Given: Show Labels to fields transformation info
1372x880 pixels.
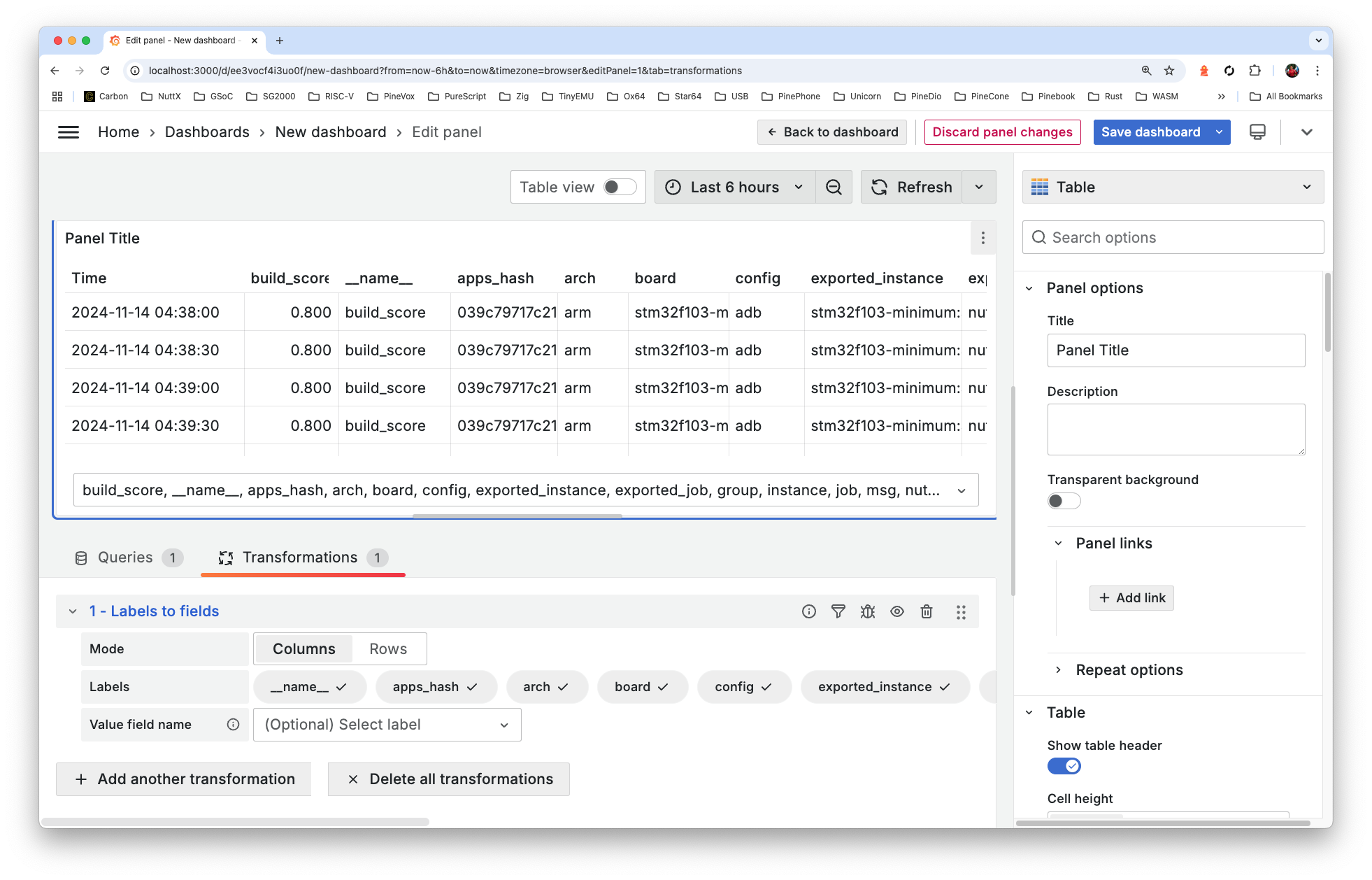Looking at the screenshot, I should [x=809, y=612].
